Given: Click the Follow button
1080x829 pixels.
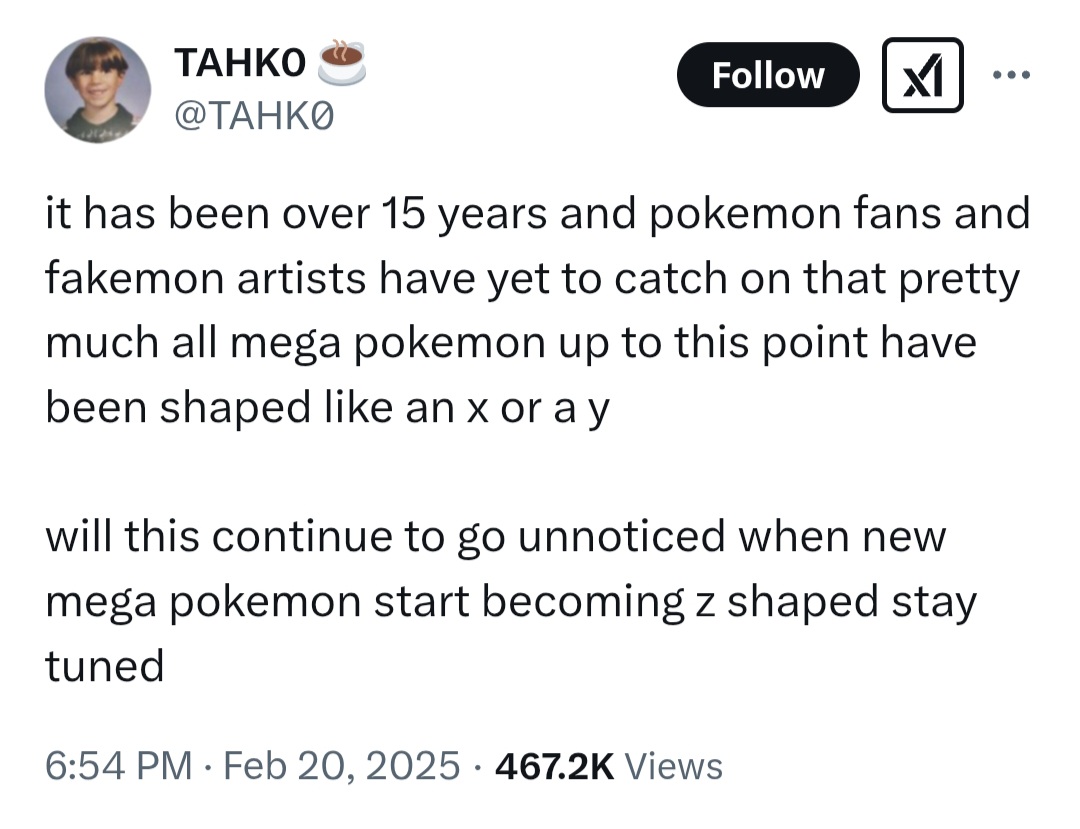Looking at the screenshot, I should coord(768,74).
